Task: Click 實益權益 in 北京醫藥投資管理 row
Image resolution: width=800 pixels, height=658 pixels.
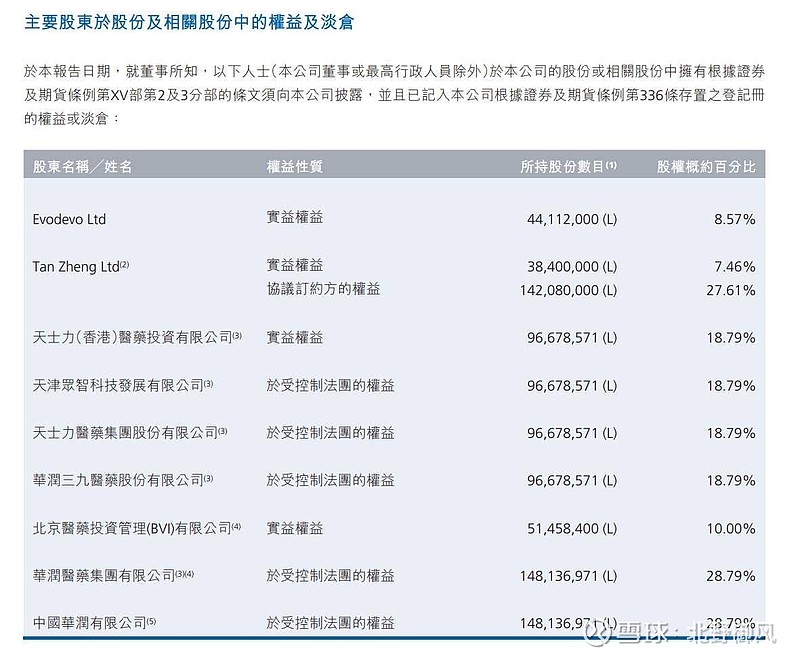Action: point(294,528)
